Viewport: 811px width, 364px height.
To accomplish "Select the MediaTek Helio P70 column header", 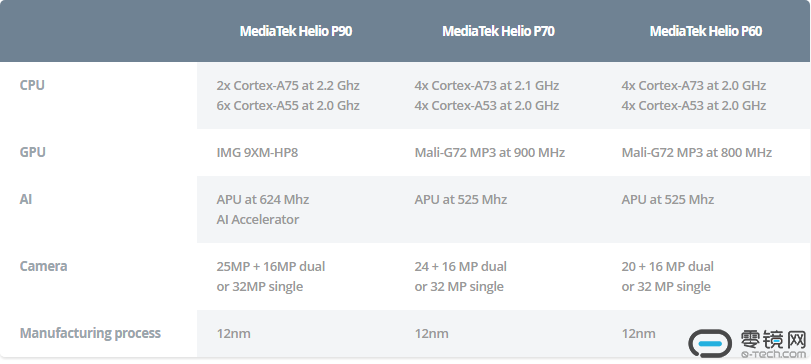I will pyautogui.click(x=498, y=31).
